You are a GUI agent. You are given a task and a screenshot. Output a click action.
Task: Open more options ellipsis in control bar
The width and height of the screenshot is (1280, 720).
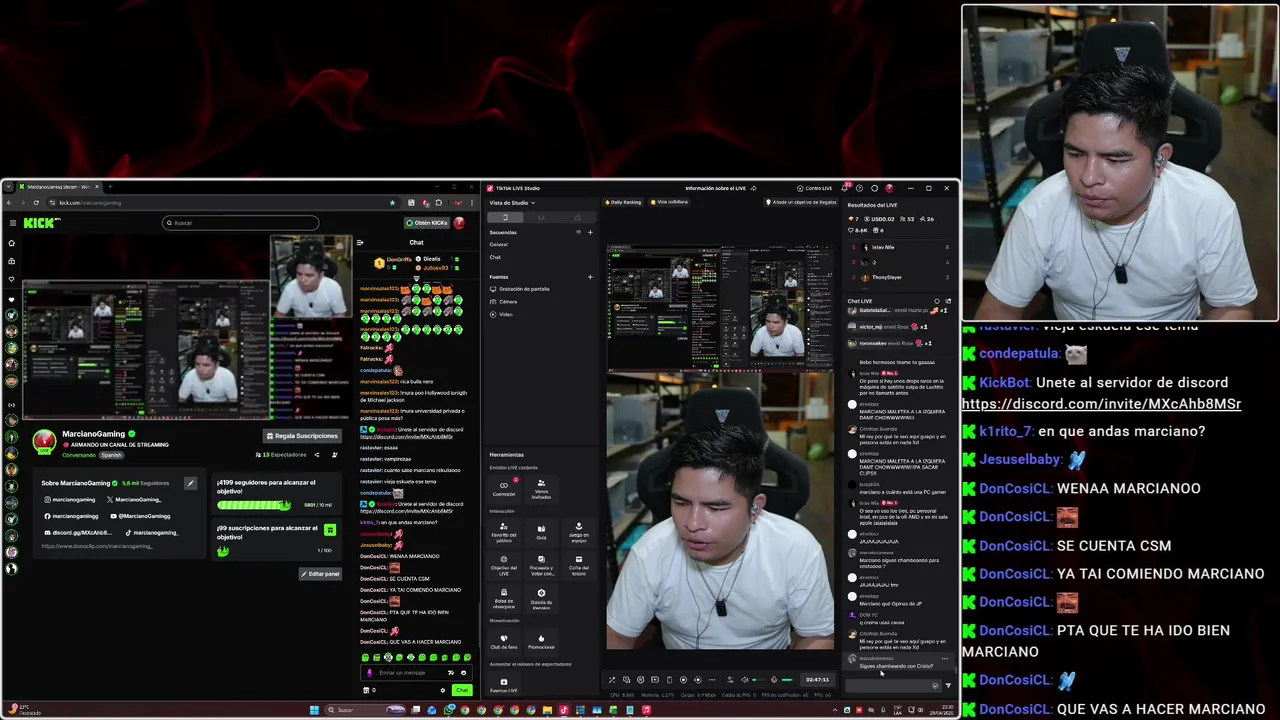[x=712, y=680]
